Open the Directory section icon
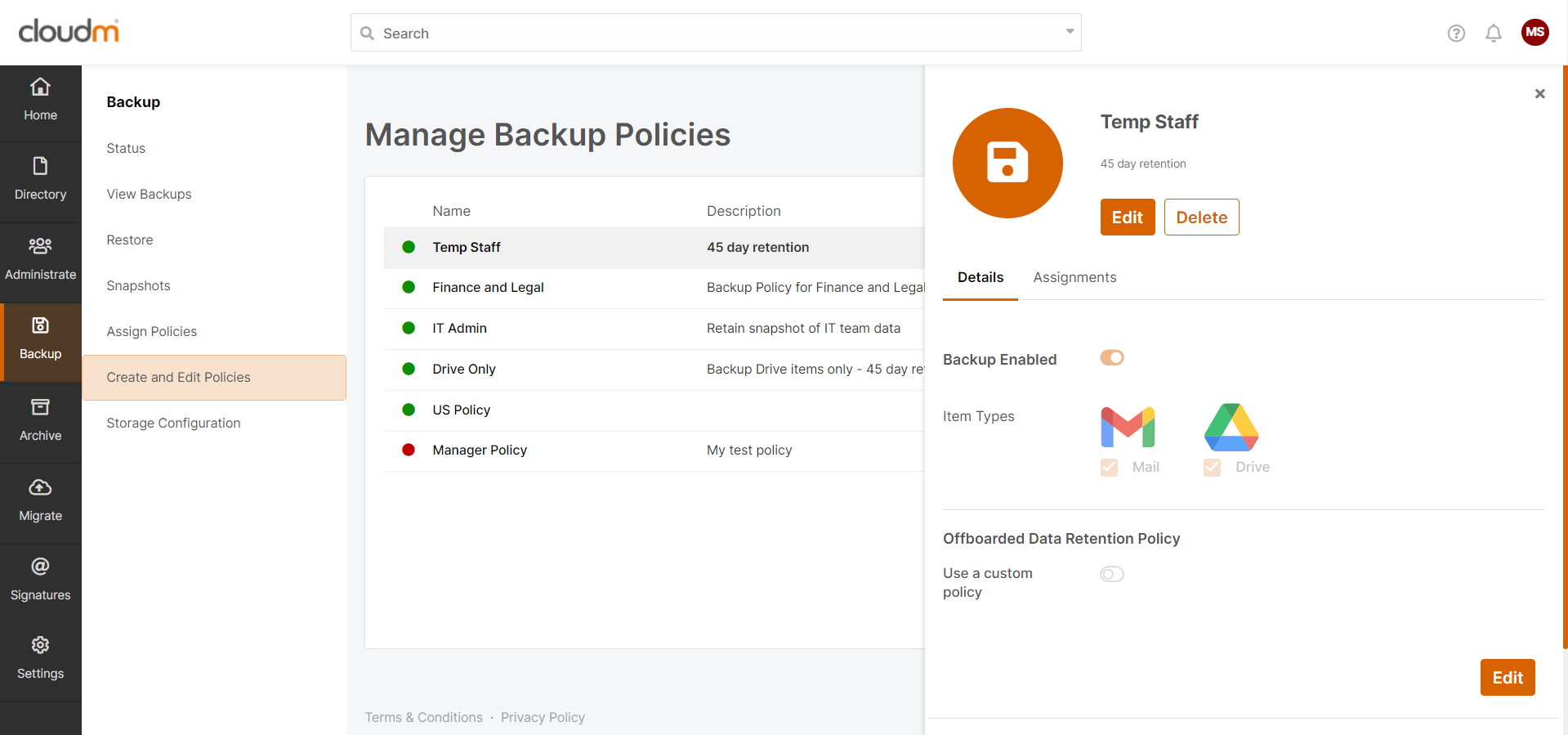This screenshot has height=735, width=1568. (x=40, y=167)
